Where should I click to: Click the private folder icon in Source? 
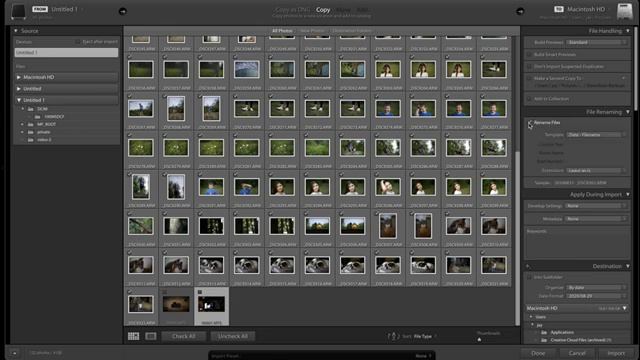(31, 132)
